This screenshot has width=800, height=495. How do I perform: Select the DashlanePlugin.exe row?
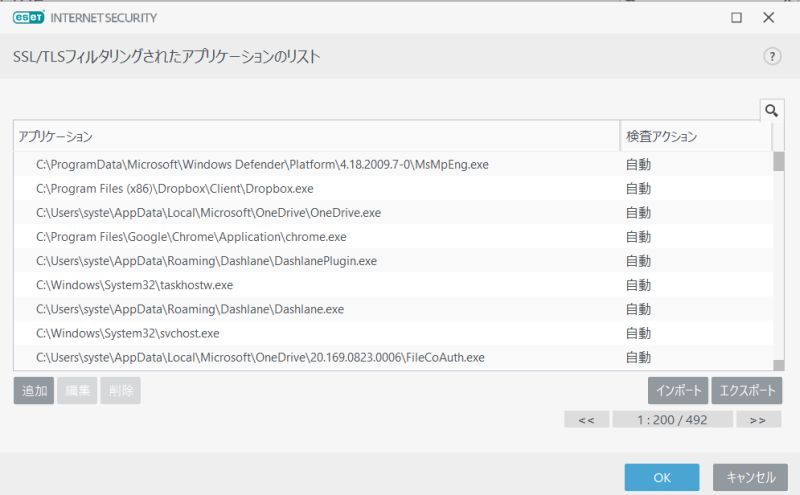(x=393, y=261)
